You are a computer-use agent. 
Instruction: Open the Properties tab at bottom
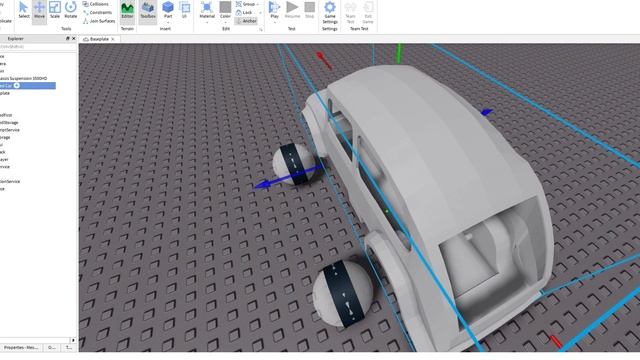21,347
